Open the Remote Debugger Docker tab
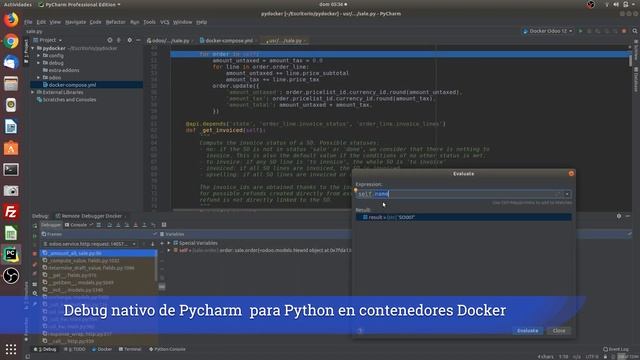 pos(91,216)
